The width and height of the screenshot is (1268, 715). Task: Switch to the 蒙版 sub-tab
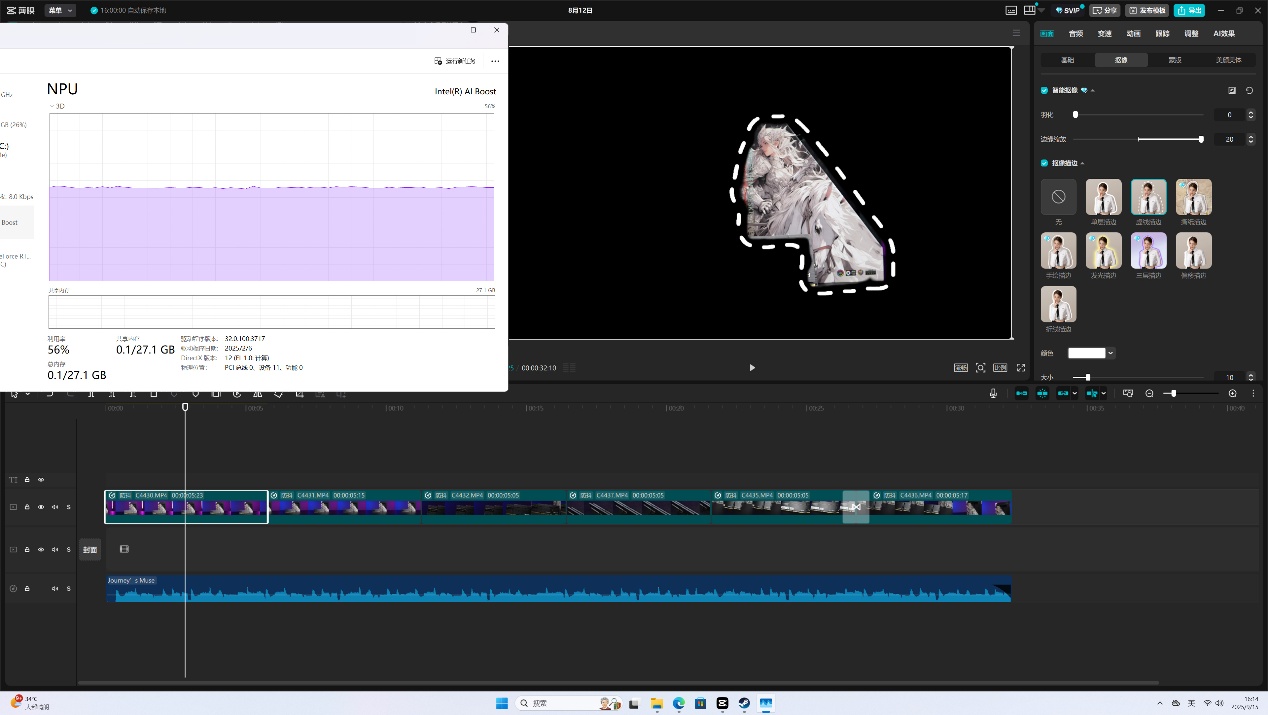point(1175,60)
